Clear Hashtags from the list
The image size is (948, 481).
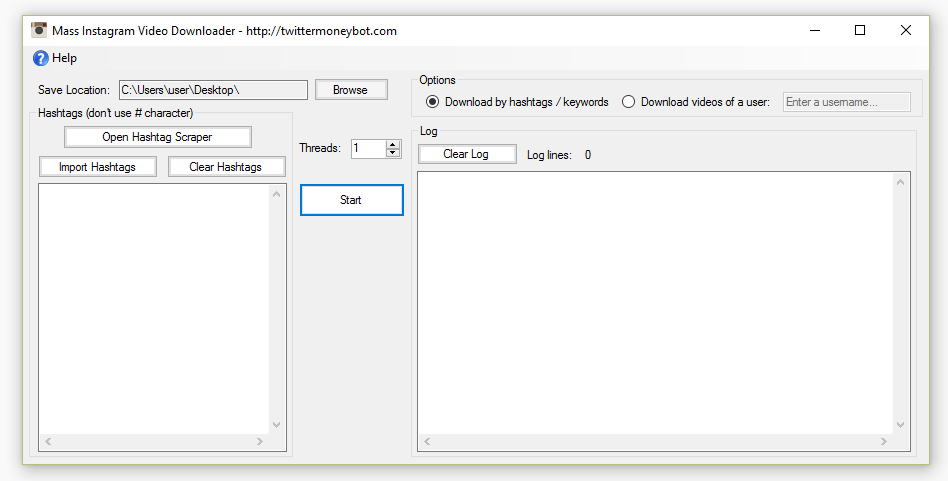pyautogui.click(x=225, y=167)
